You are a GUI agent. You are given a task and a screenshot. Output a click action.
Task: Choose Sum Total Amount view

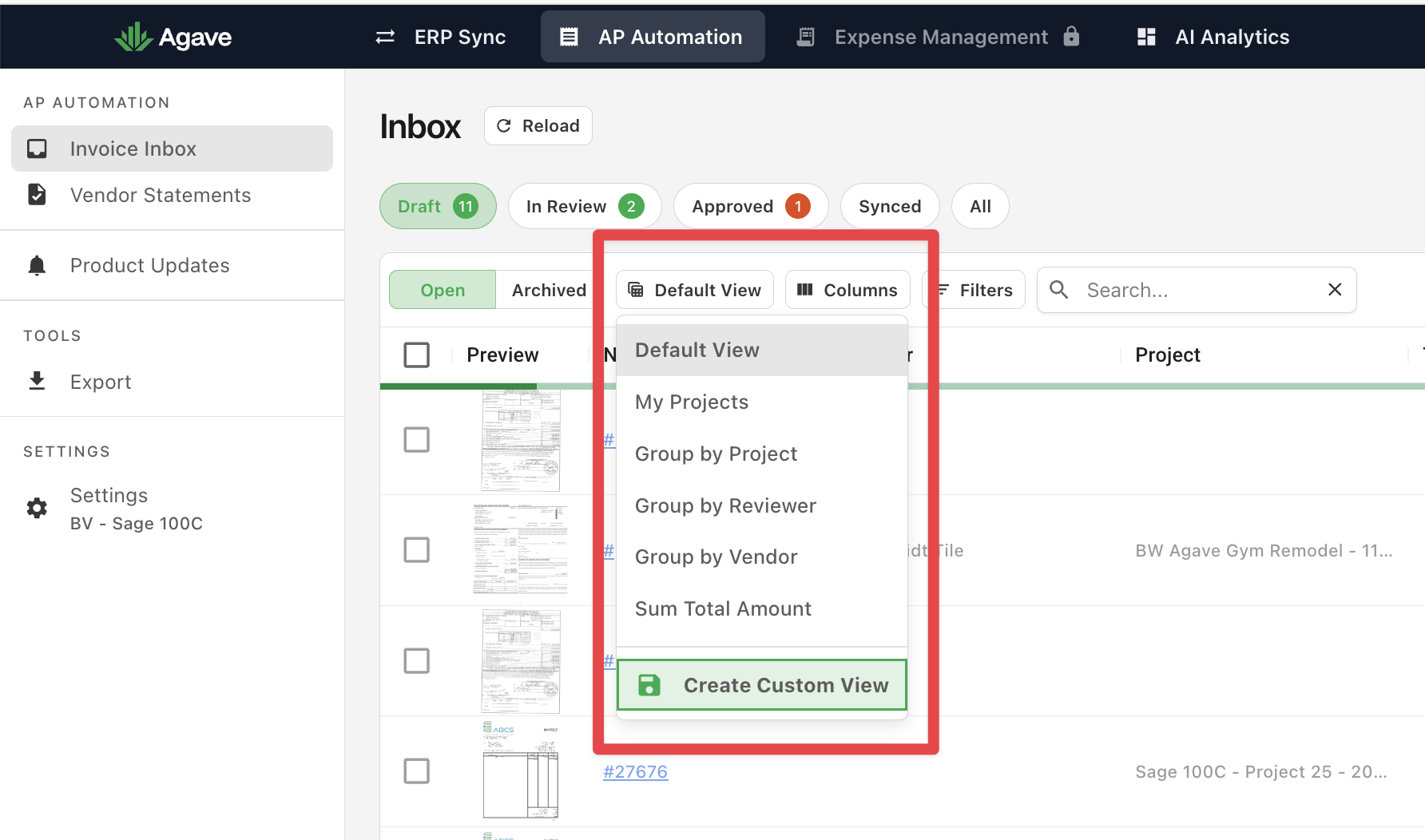[x=762, y=608]
